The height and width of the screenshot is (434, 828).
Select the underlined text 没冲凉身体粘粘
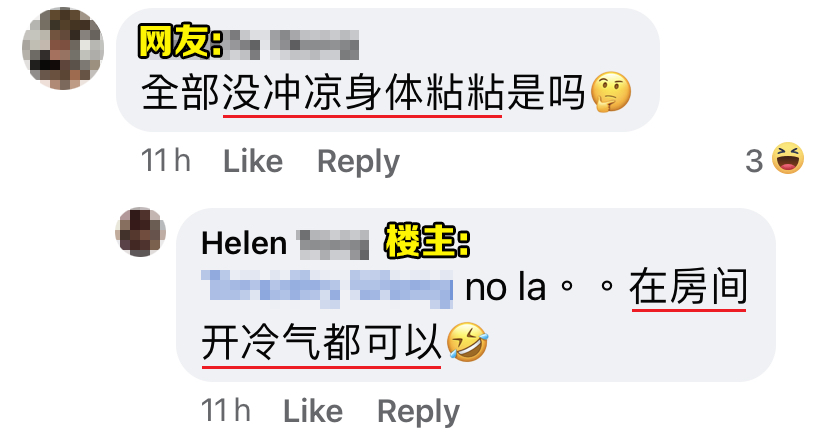[362, 93]
